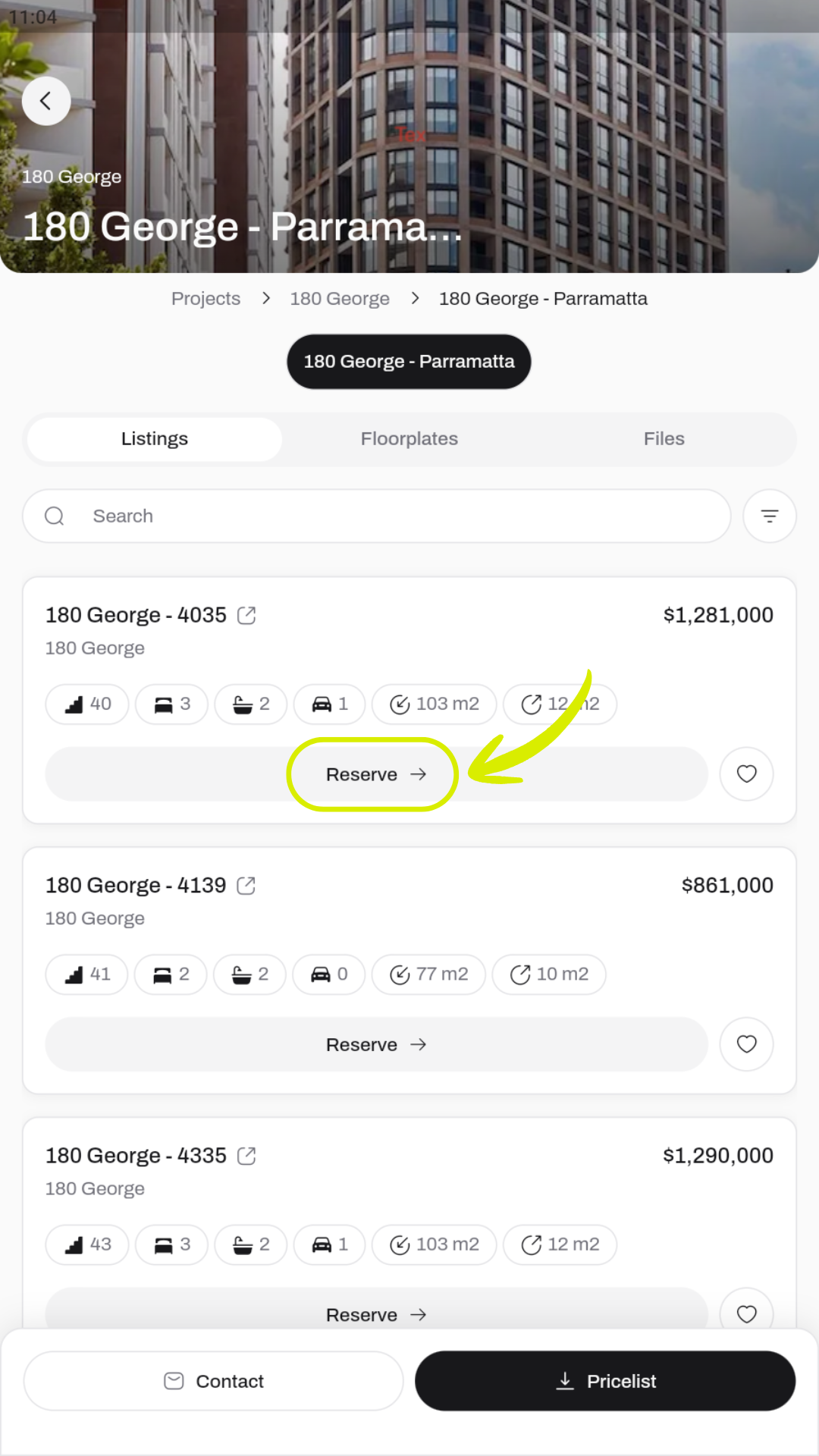Reserve apartment 180 George - 4335
The height and width of the screenshot is (1456, 819).
(375, 1313)
